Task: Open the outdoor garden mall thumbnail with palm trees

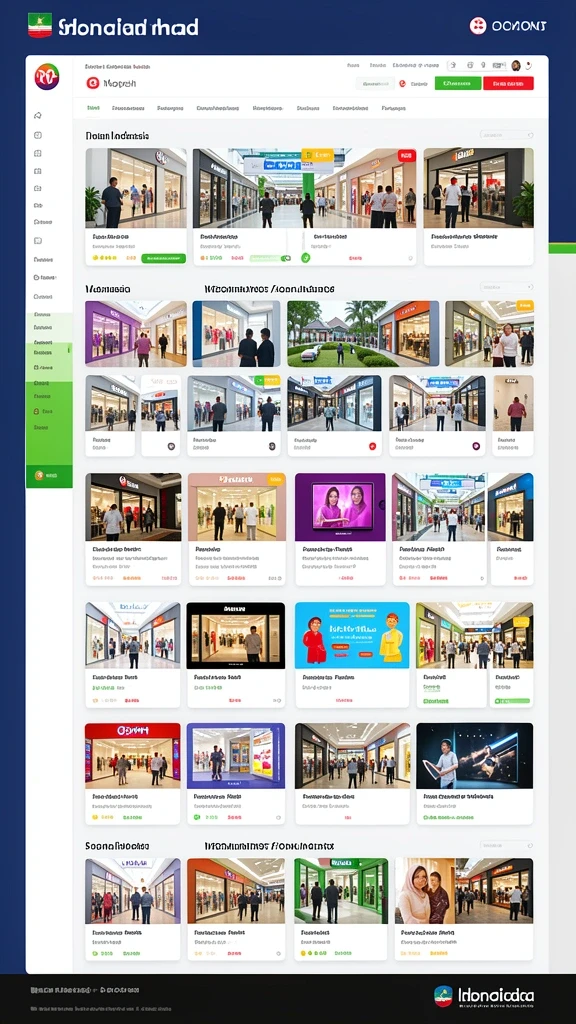Action: tap(363, 333)
